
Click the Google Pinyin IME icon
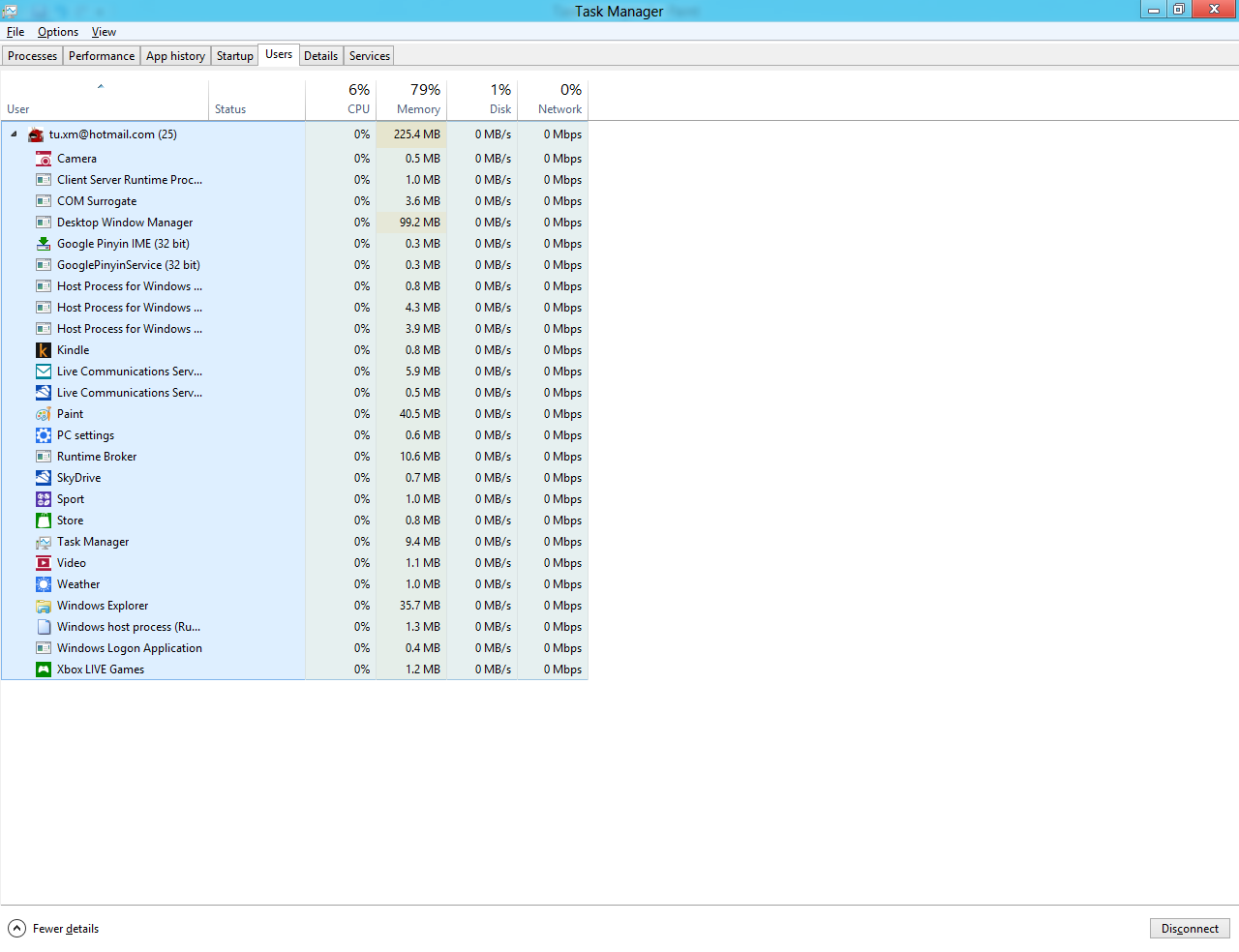(44, 244)
